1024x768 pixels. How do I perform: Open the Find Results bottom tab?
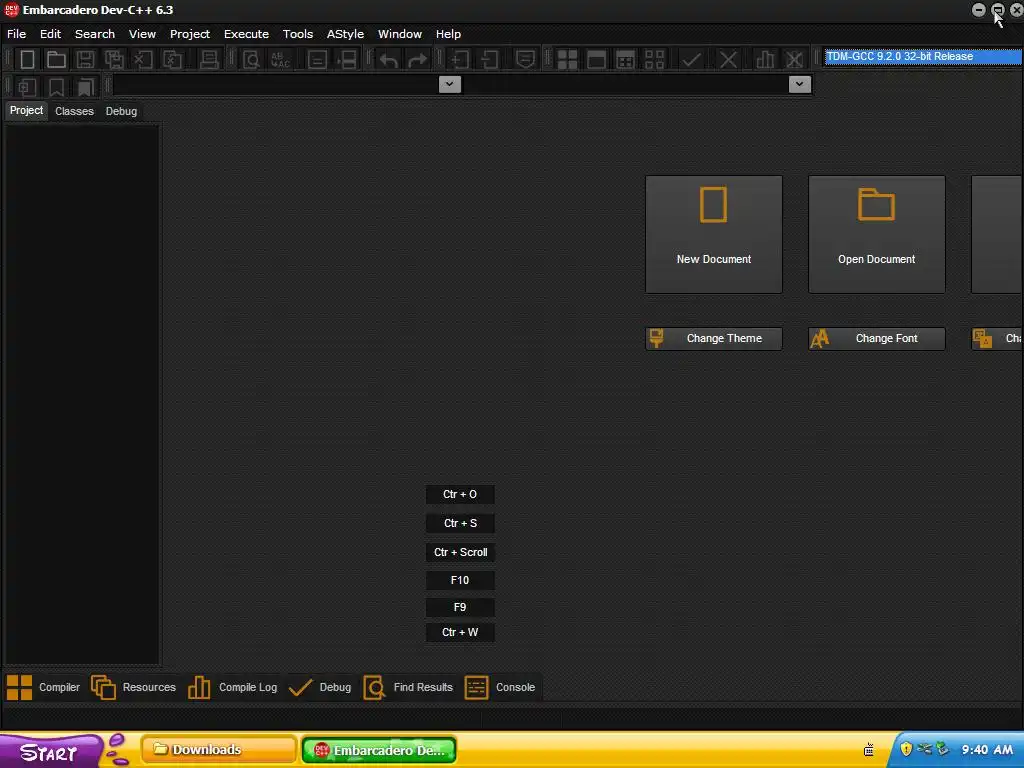tap(408, 687)
